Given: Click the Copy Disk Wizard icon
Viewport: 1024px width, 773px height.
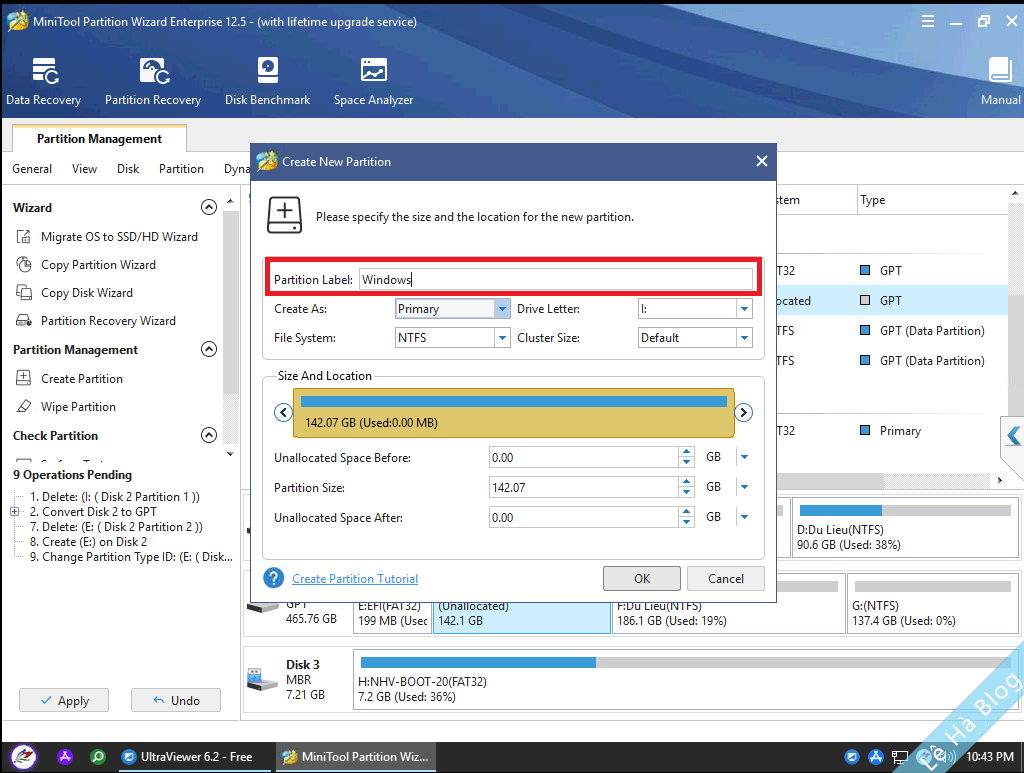Looking at the screenshot, I should pyautogui.click(x=24, y=292).
